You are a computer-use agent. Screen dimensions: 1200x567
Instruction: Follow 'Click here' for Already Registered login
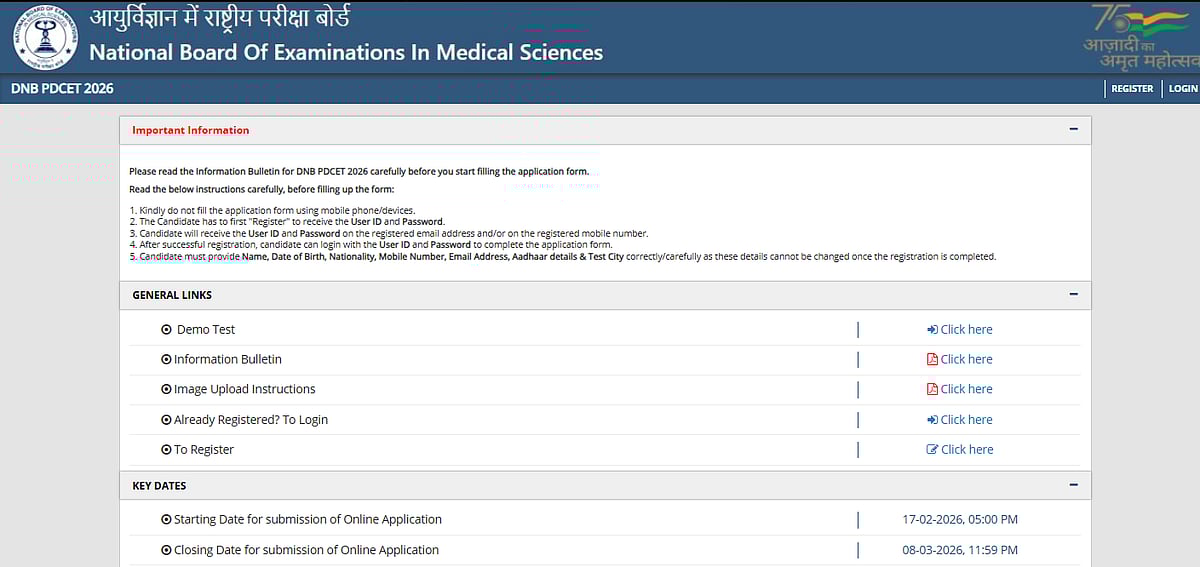[x=966, y=420]
